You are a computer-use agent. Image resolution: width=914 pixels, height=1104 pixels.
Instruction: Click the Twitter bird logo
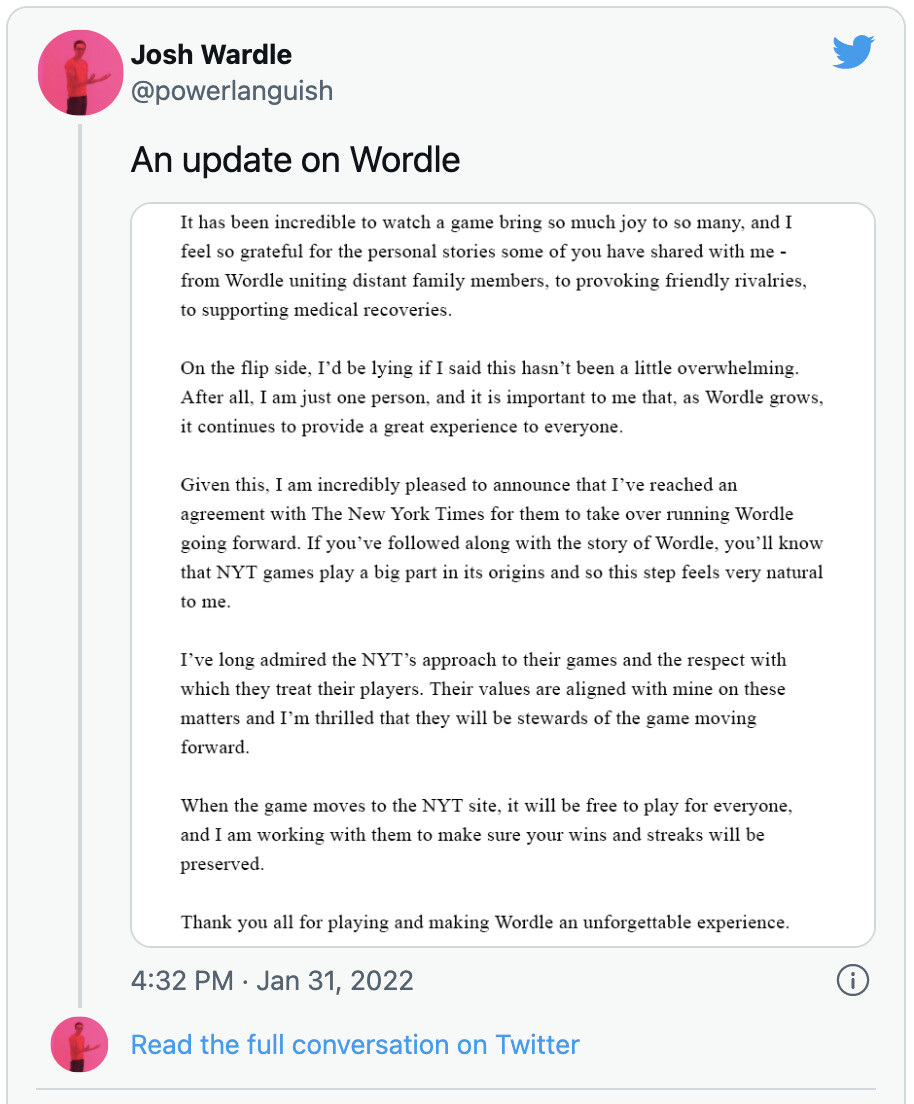coord(853,52)
